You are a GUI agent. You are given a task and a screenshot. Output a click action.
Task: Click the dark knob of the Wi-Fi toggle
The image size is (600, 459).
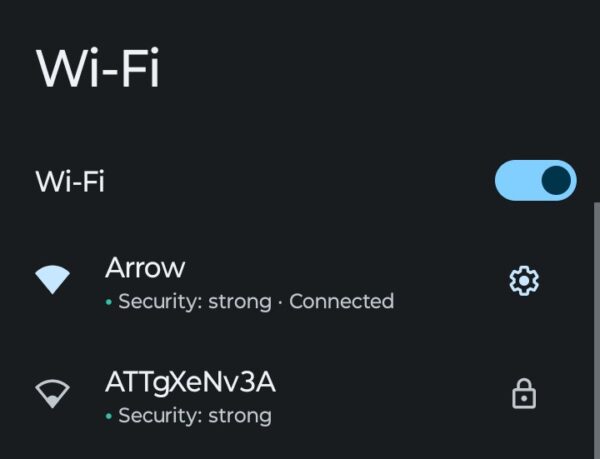point(556,181)
